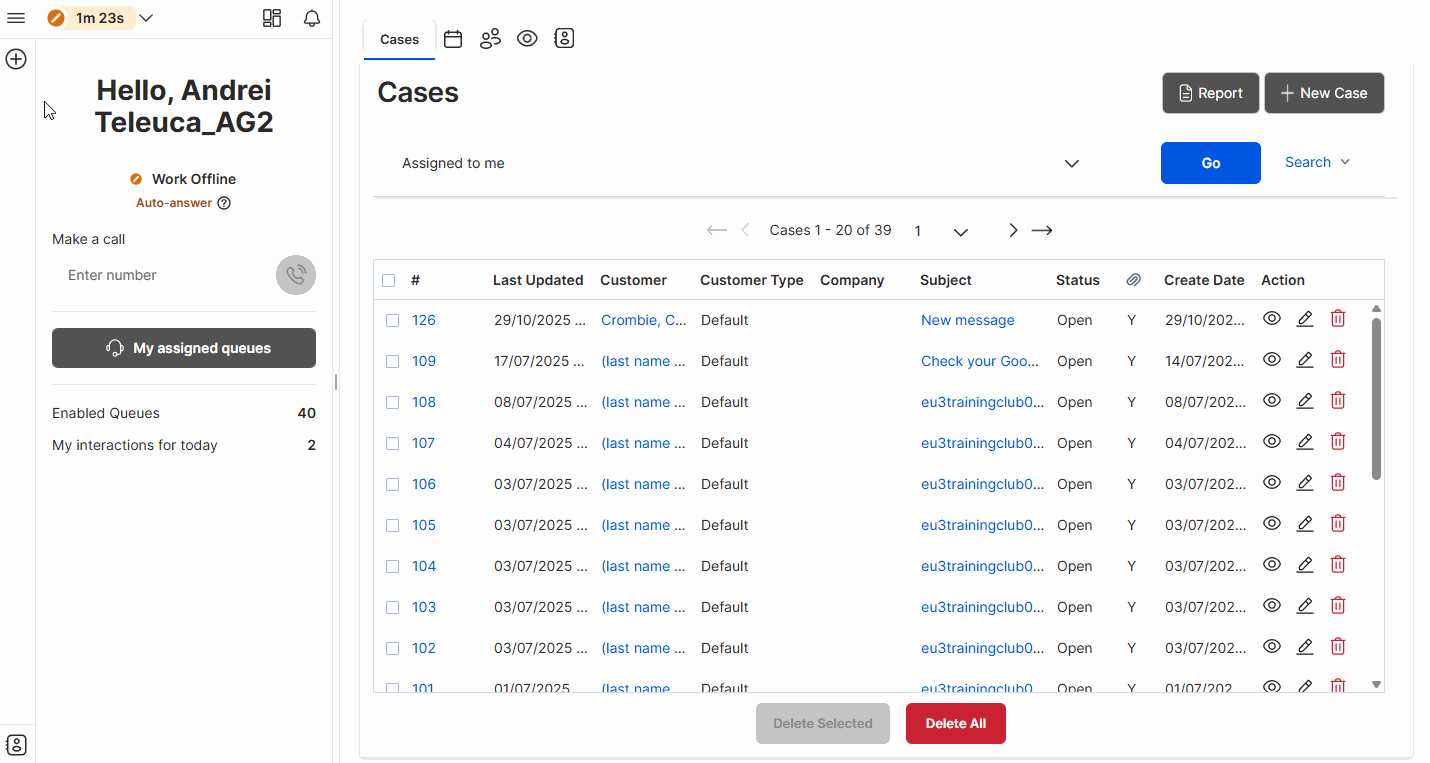The image size is (1430, 763).
Task: Tick the checkbox for case 126
Action: 392,320
